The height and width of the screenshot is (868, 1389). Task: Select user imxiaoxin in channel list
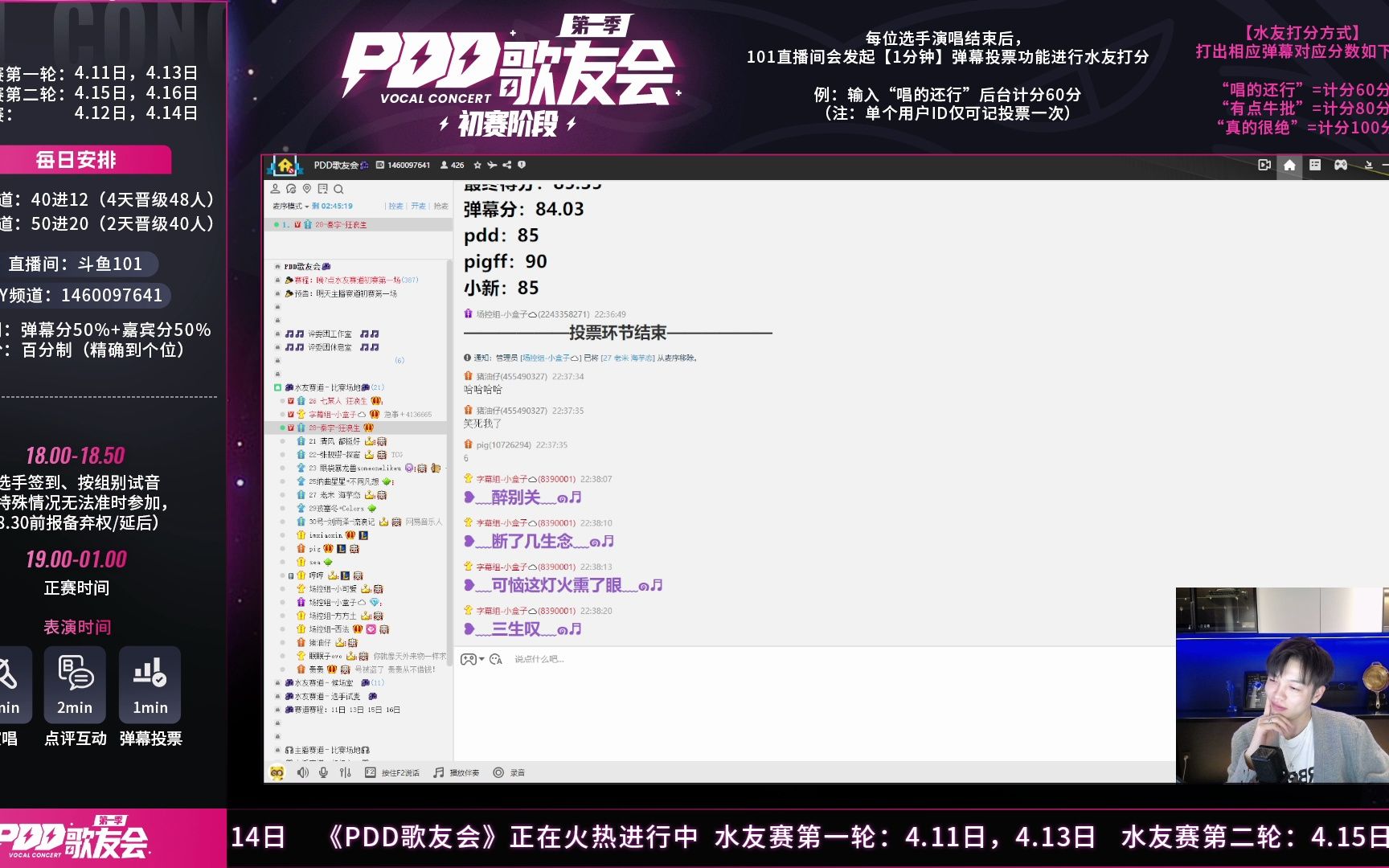click(x=326, y=535)
